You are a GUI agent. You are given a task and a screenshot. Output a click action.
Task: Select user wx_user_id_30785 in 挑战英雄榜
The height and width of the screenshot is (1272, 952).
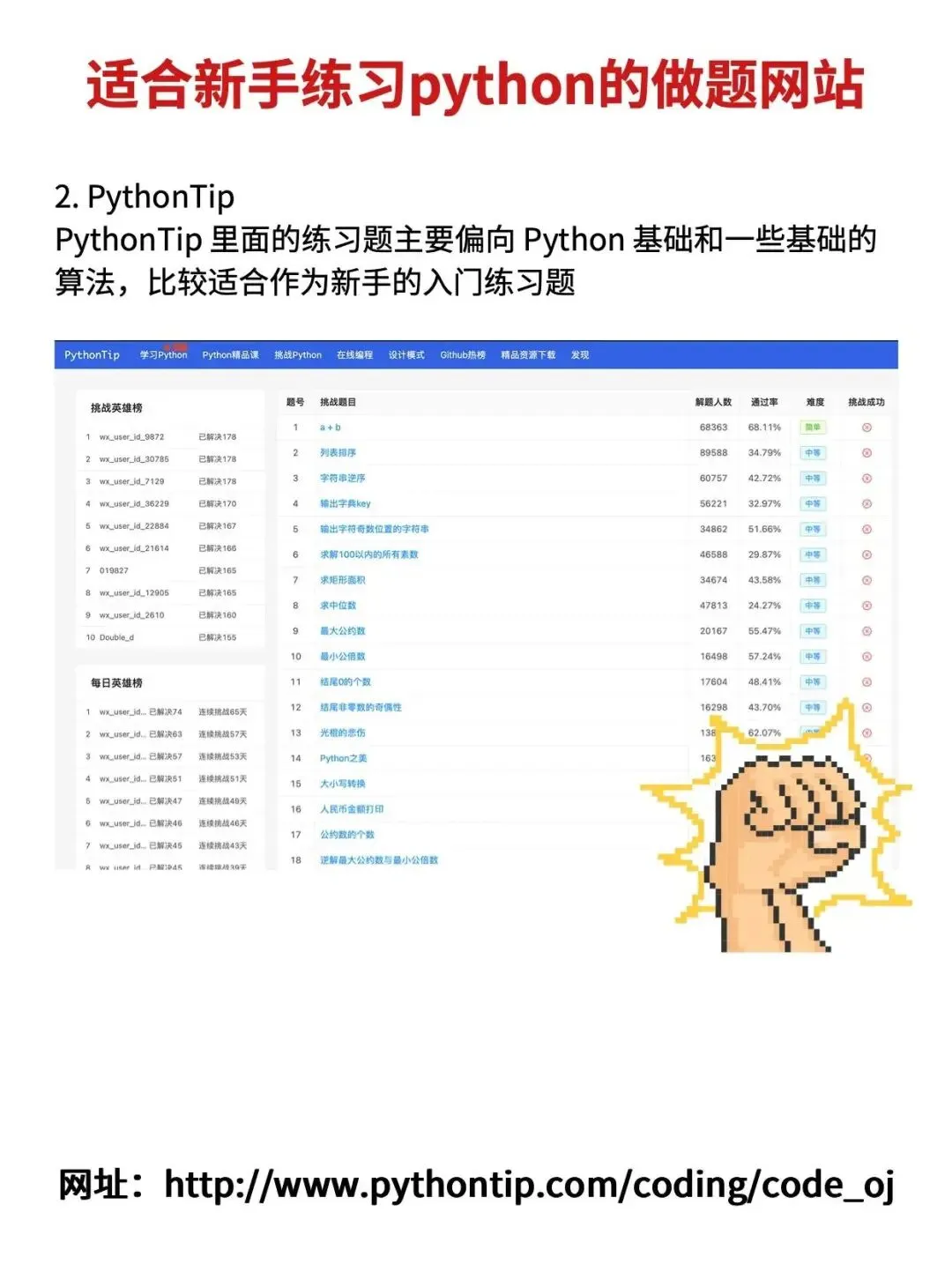134,459
